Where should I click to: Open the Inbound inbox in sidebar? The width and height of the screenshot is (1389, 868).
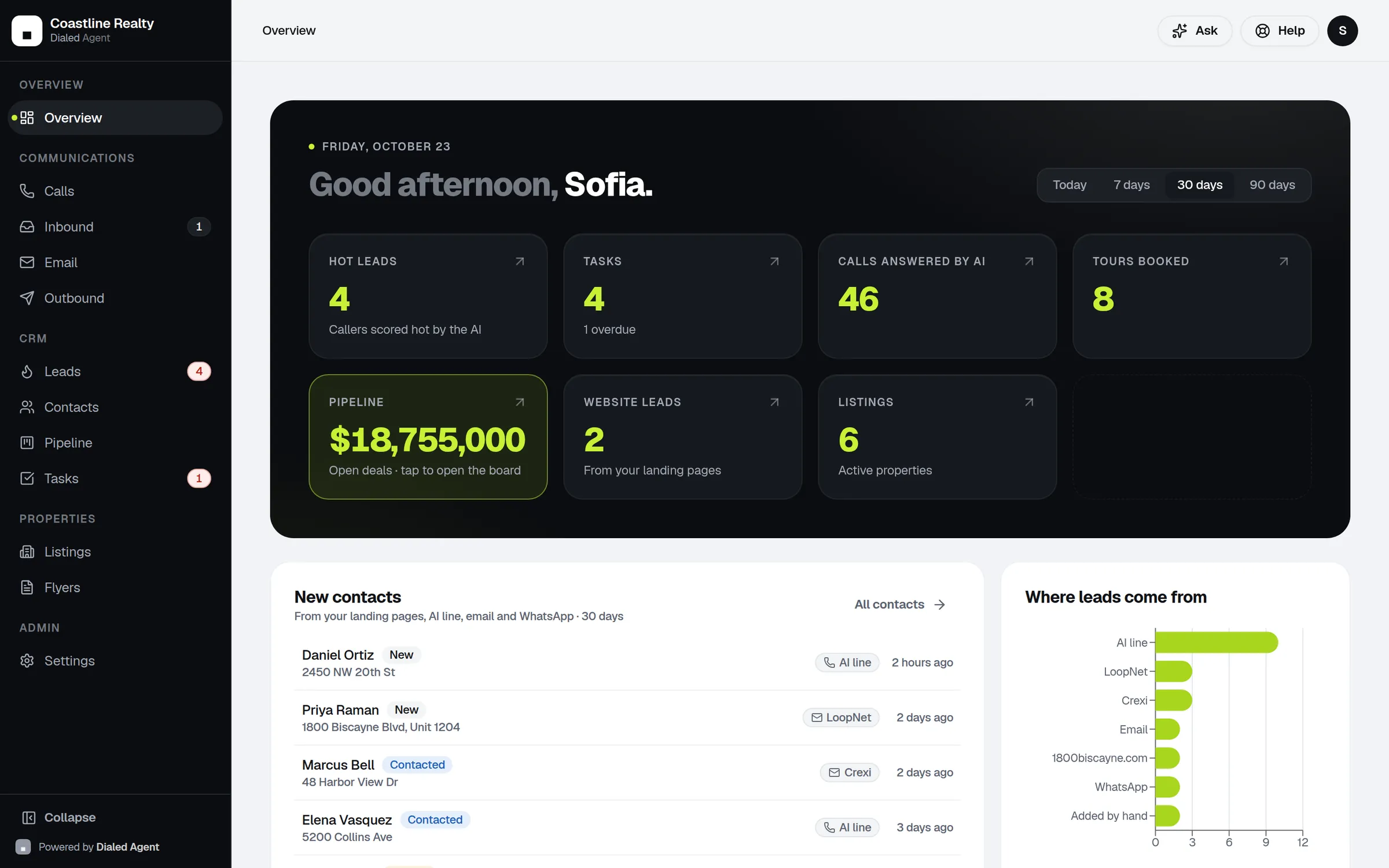pos(115,227)
